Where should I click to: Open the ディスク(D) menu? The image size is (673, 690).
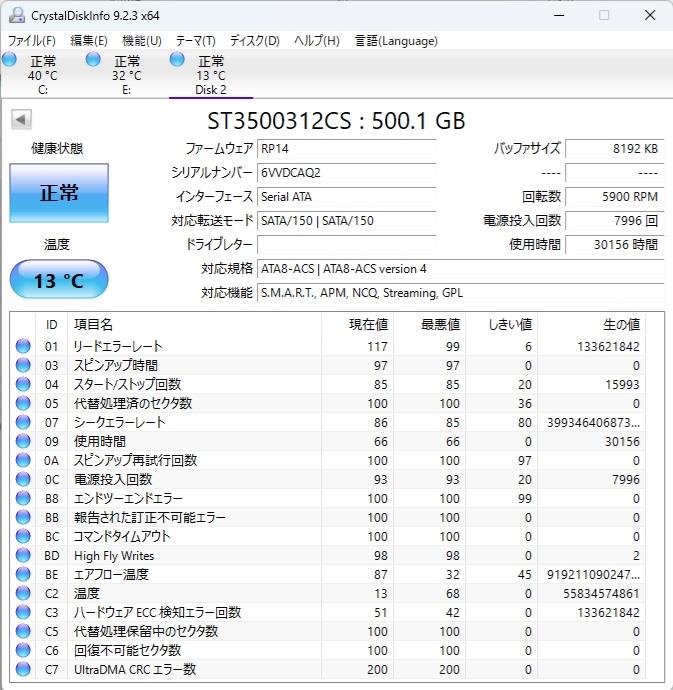coord(254,41)
